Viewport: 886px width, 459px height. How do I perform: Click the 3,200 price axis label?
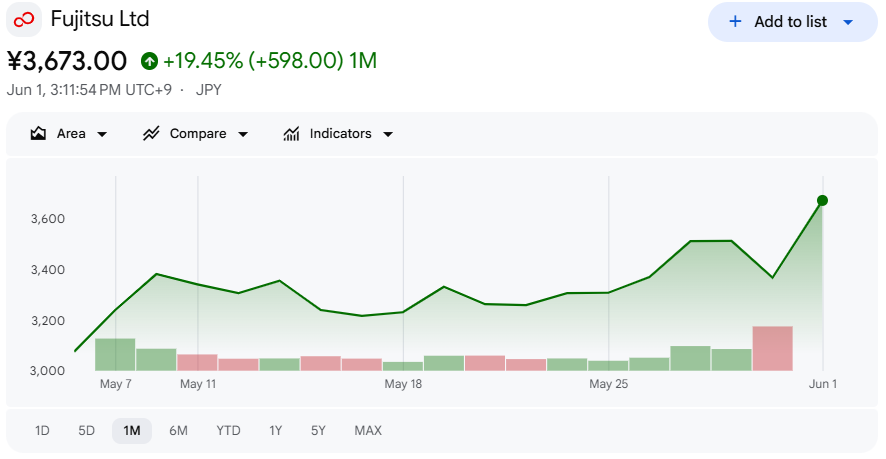tap(47, 321)
